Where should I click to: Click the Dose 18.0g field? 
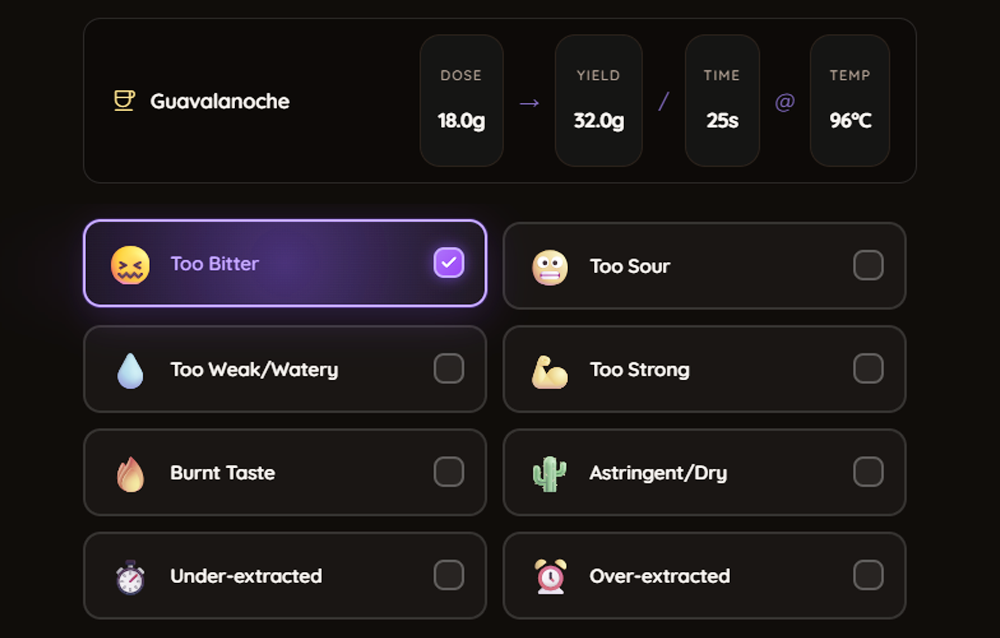[x=461, y=101]
